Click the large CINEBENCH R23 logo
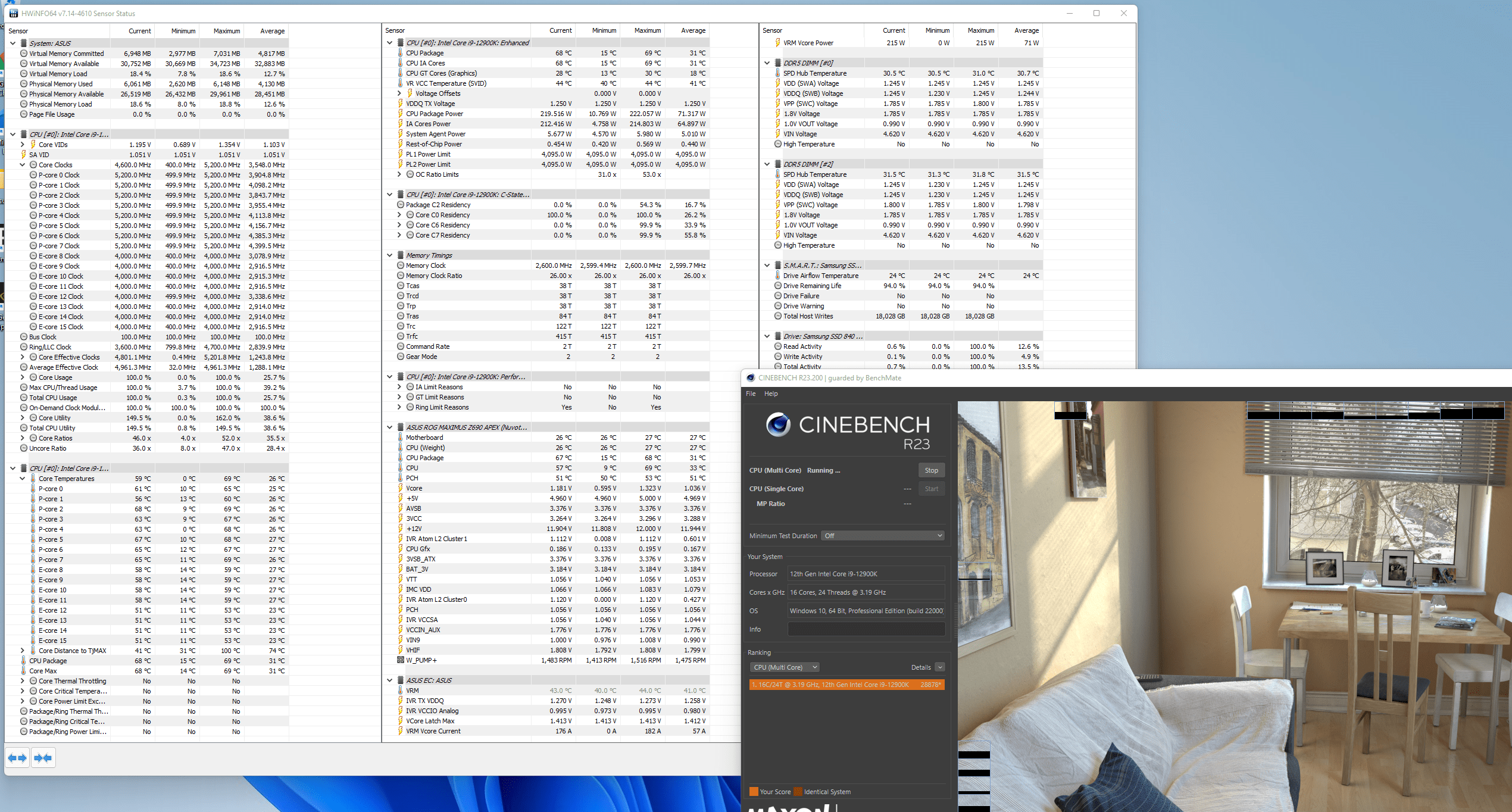 [x=848, y=432]
